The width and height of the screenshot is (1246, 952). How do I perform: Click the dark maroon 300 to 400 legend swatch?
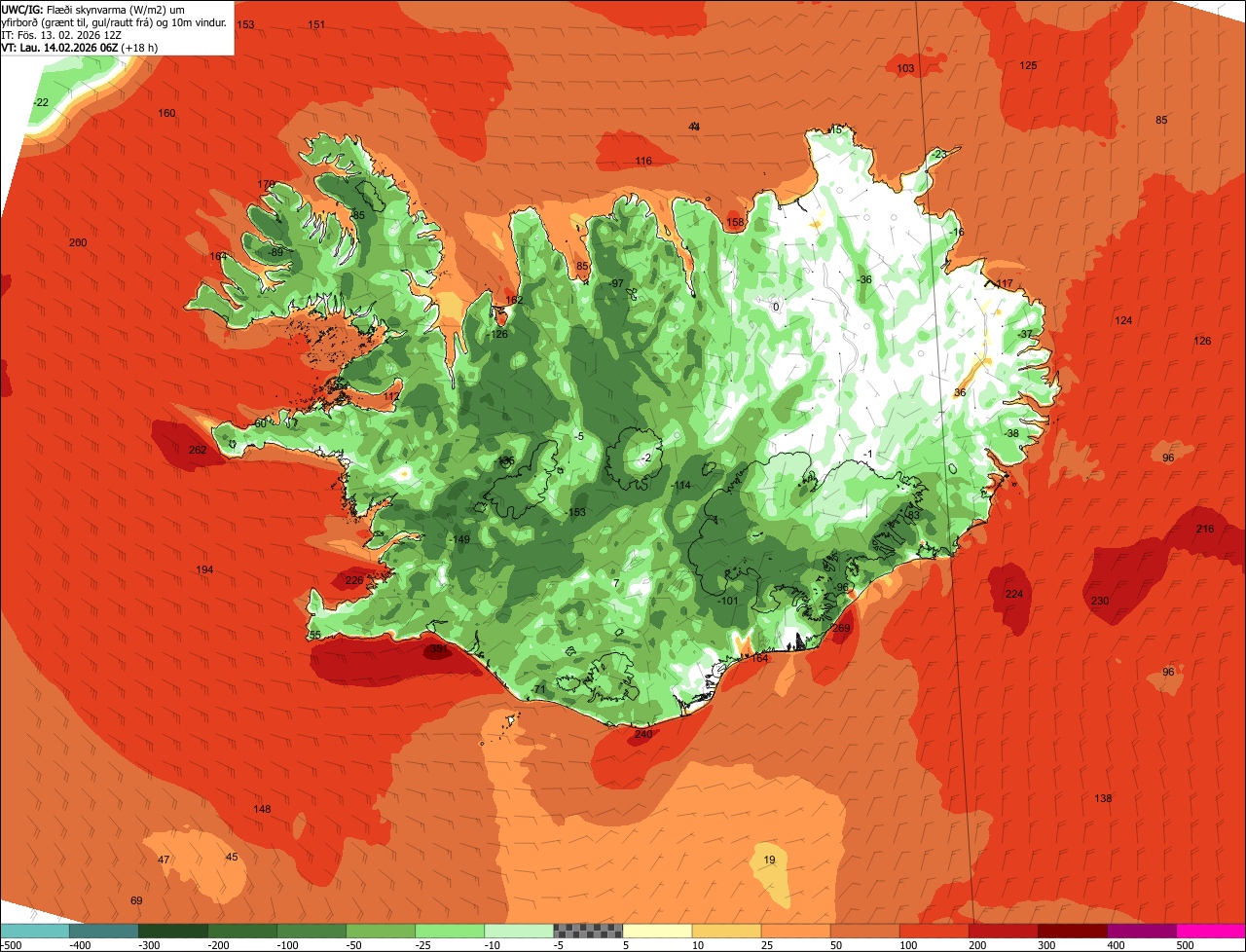[1073, 931]
